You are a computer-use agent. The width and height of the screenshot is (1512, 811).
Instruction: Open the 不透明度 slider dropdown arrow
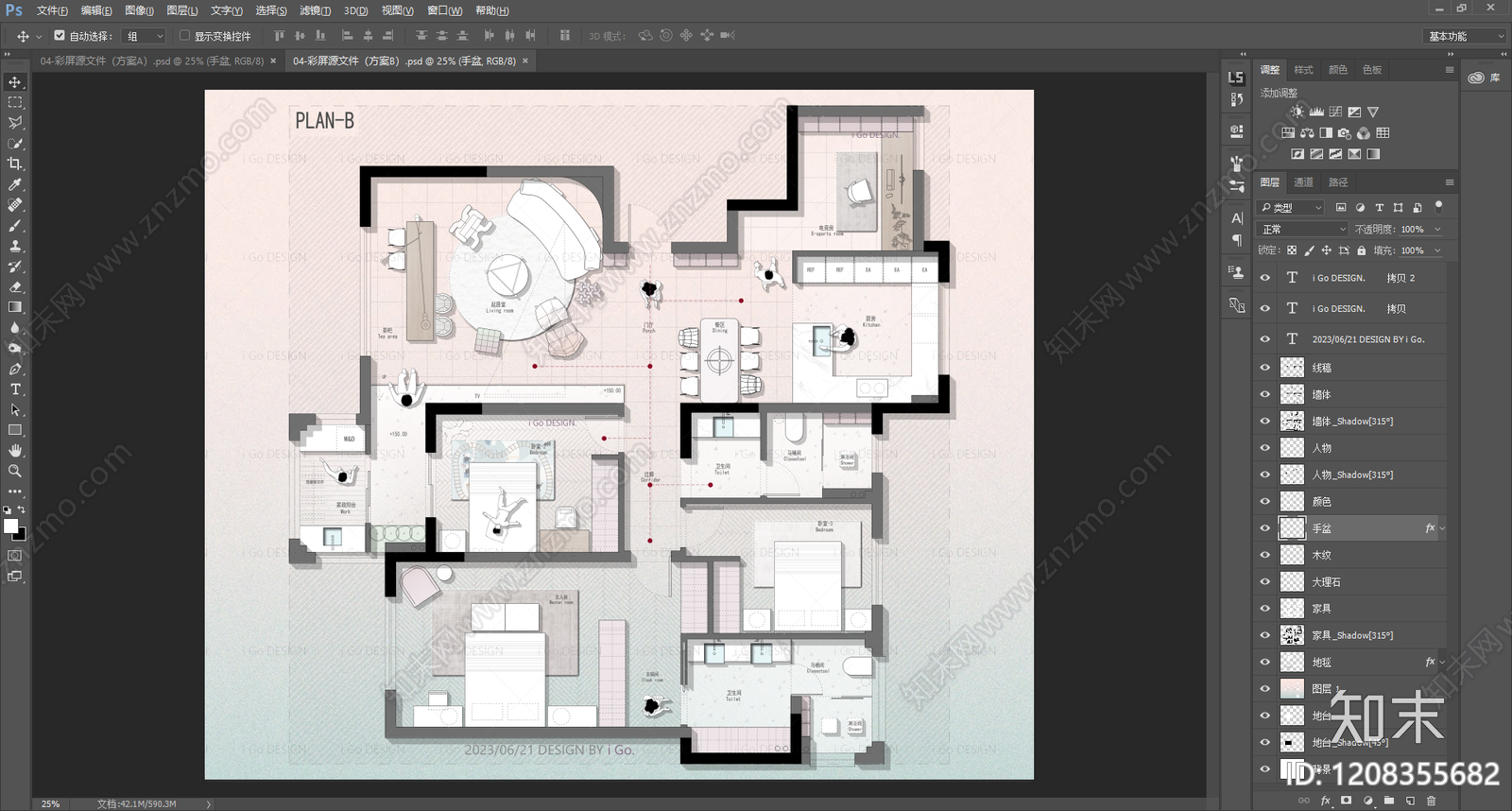tap(1437, 229)
